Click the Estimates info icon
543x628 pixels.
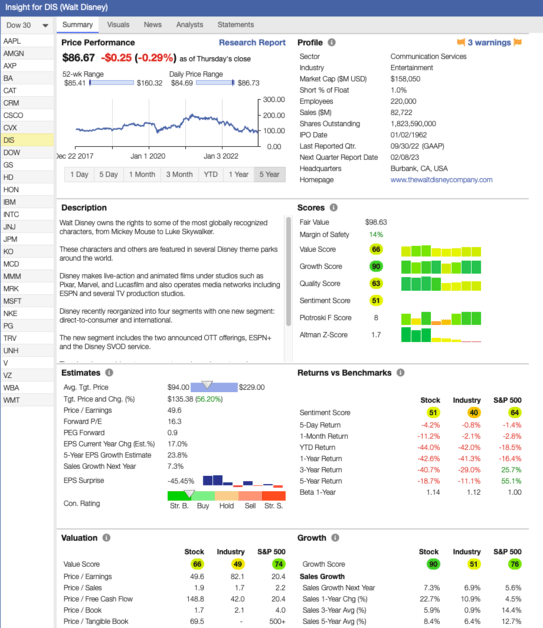click(109, 372)
